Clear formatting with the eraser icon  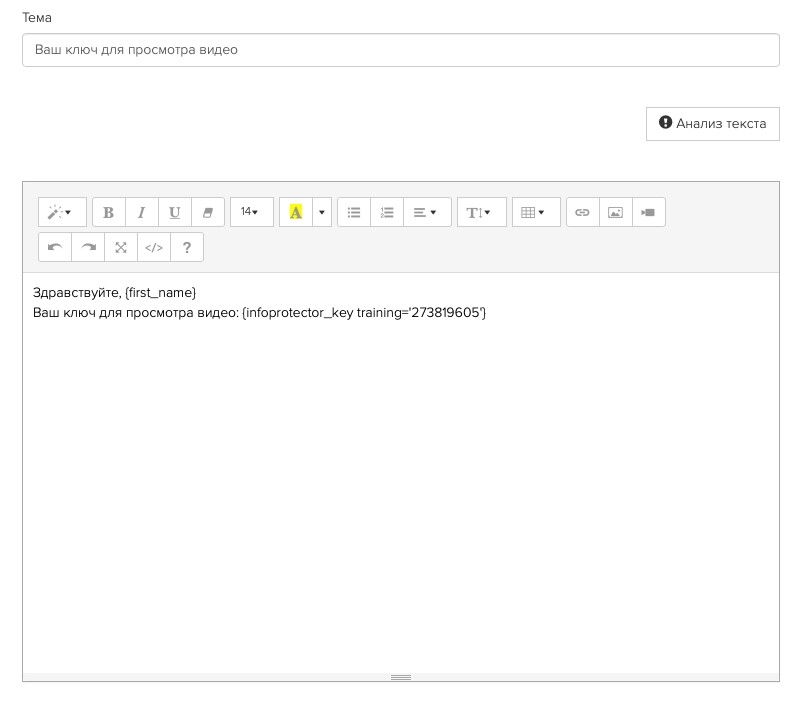208,212
